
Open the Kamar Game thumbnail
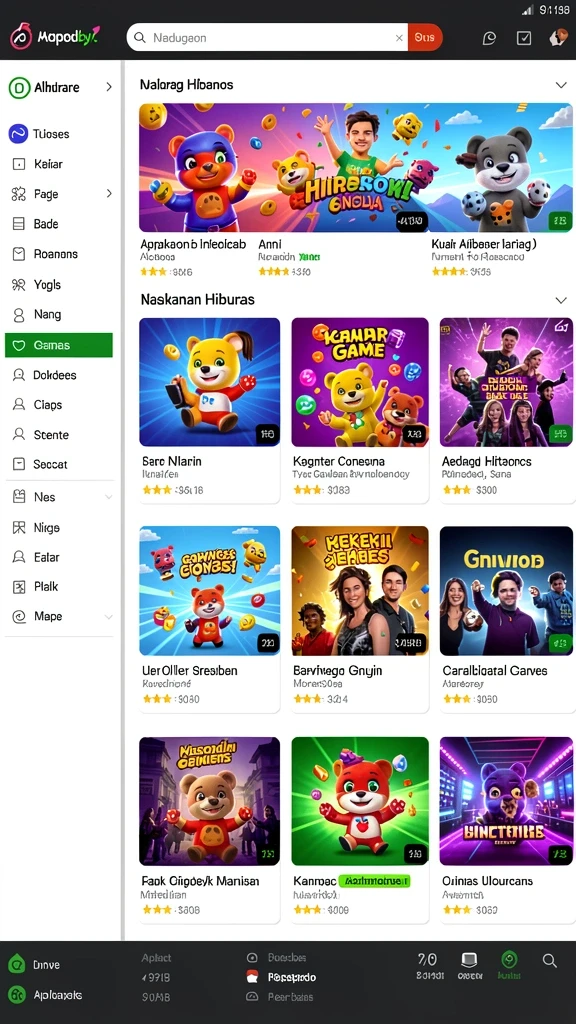point(360,382)
